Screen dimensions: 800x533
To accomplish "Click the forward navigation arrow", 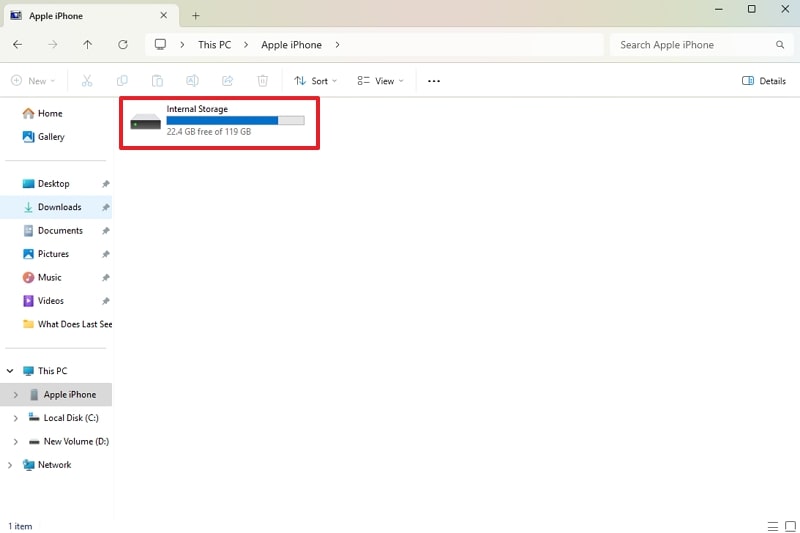I will pyautogui.click(x=53, y=45).
